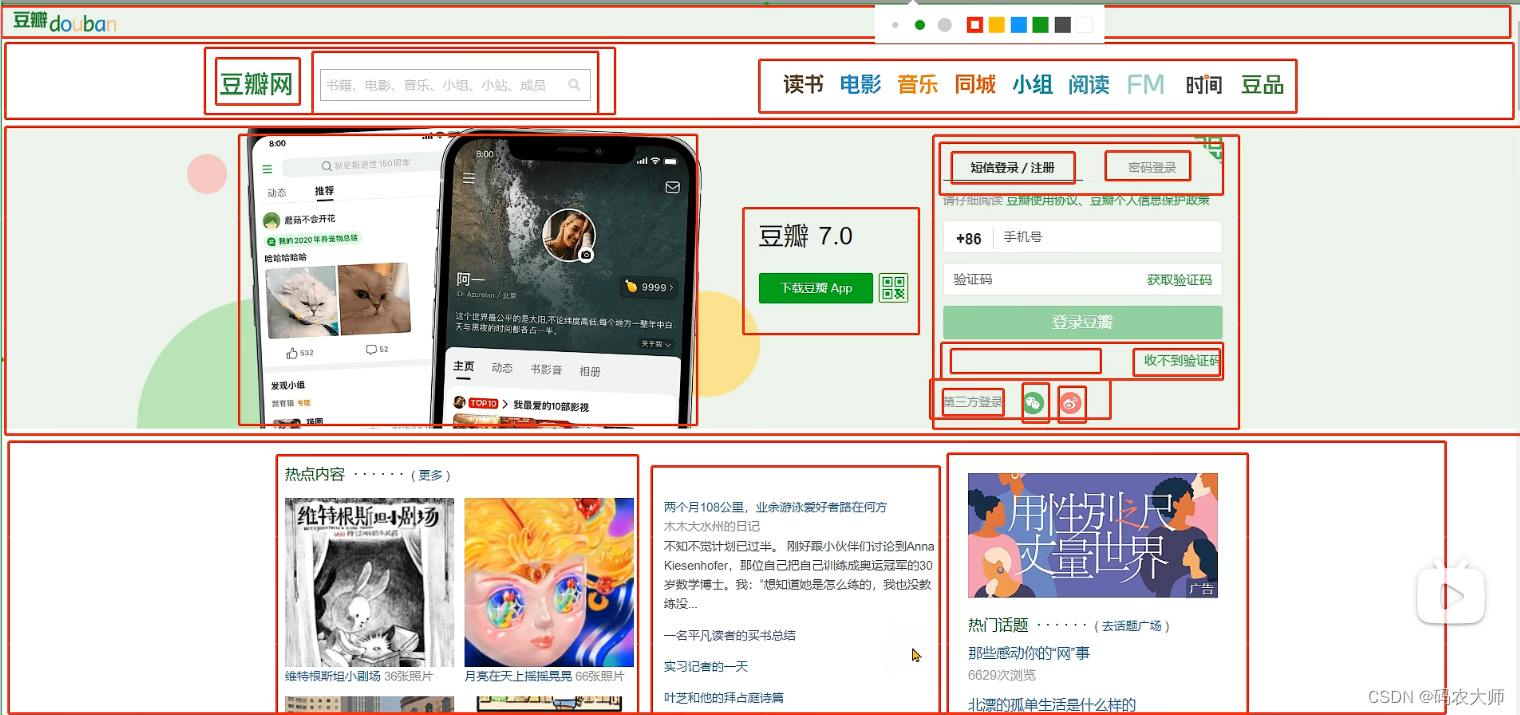The width and height of the screenshot is (1520, 715).
Task: Open the 读书 section
Action: (x=803, y=85)
